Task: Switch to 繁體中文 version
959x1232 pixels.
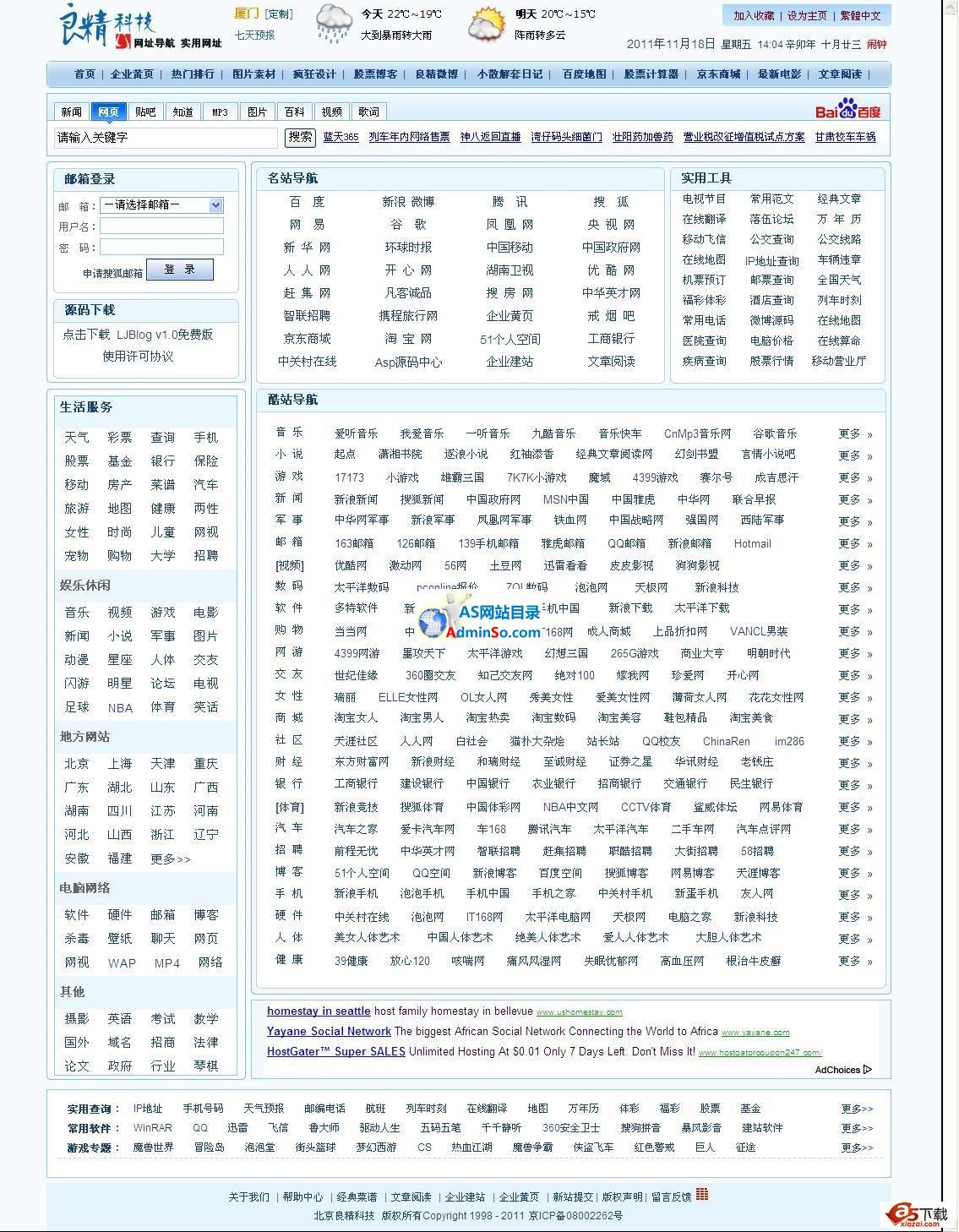Action: point(860,16)
